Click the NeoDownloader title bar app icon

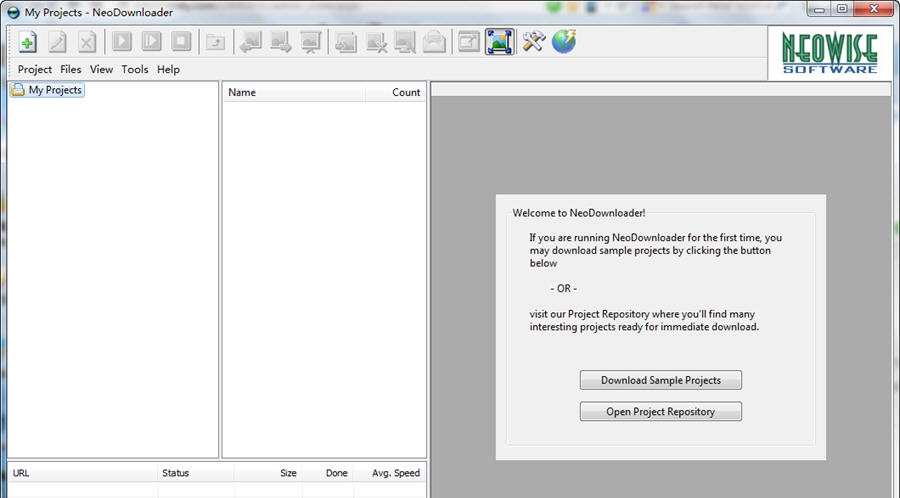pyautogui.click(x=13, y=12)
